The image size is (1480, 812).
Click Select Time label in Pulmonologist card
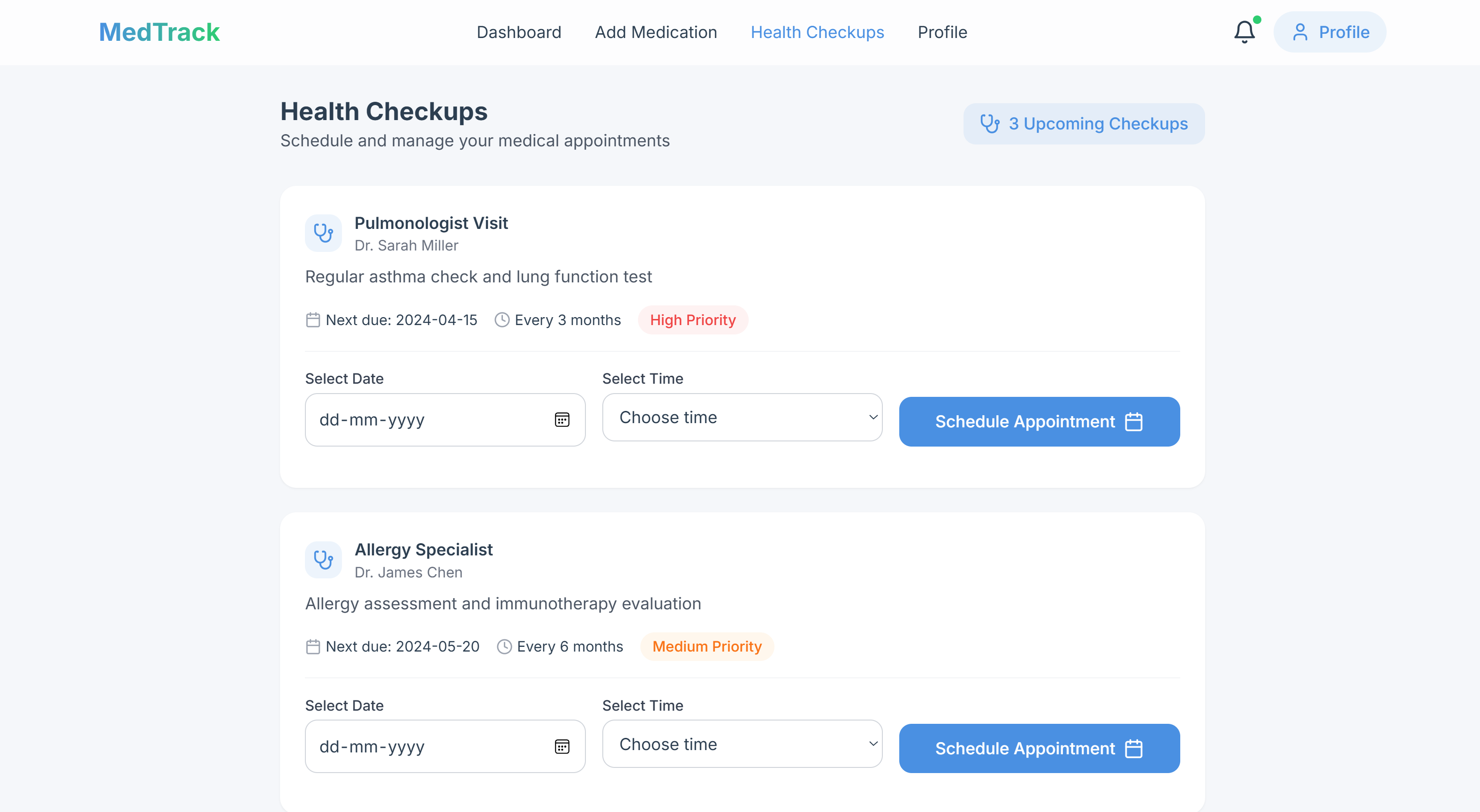tap(643, 379)
